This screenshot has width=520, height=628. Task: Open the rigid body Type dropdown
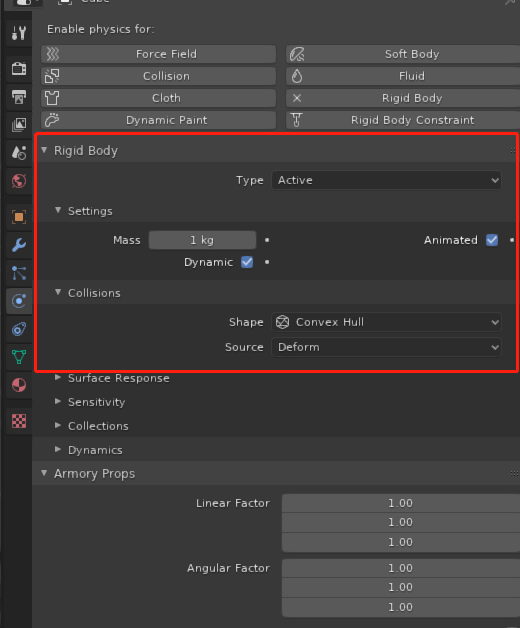(x=387, y=180)
